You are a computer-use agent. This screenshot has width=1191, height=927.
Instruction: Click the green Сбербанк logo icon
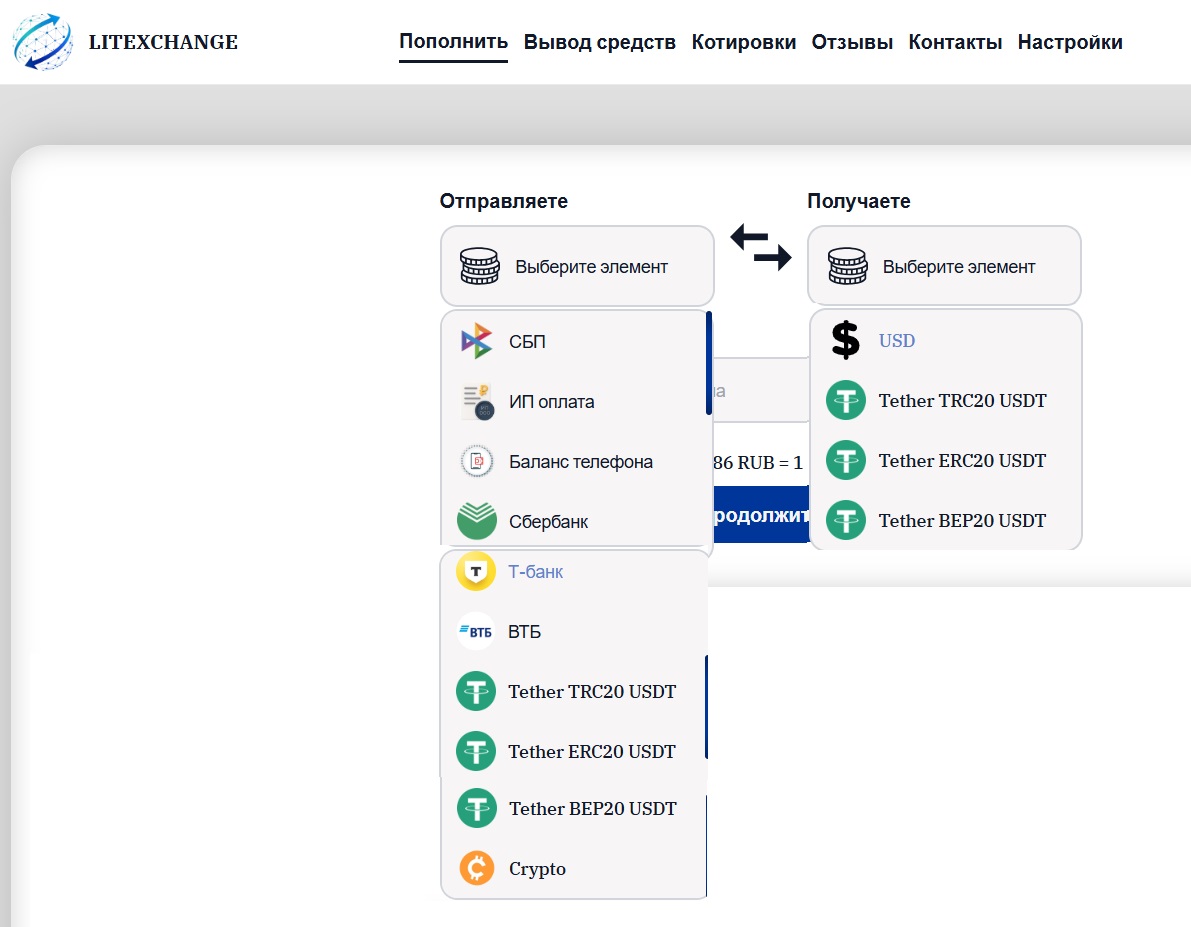coord(477,521)
